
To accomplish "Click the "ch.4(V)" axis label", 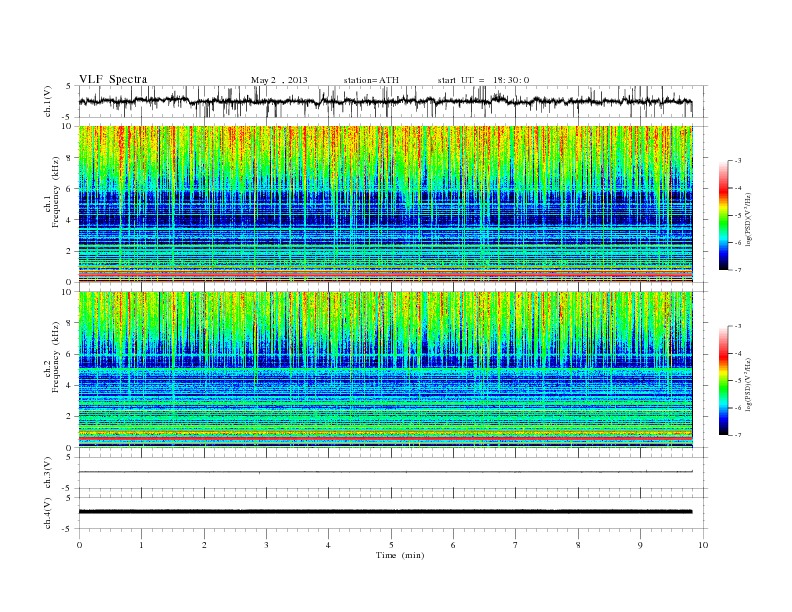I will [48, 513].
